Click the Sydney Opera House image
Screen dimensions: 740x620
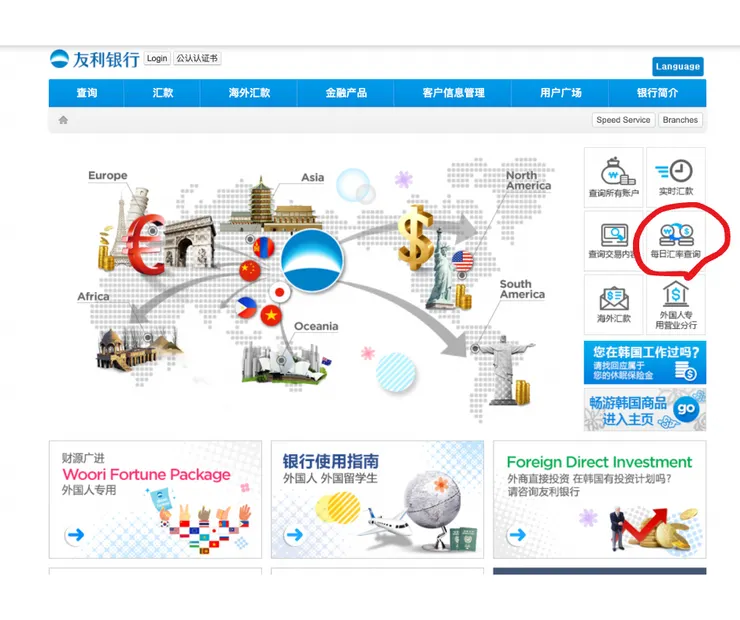[286, 363]
